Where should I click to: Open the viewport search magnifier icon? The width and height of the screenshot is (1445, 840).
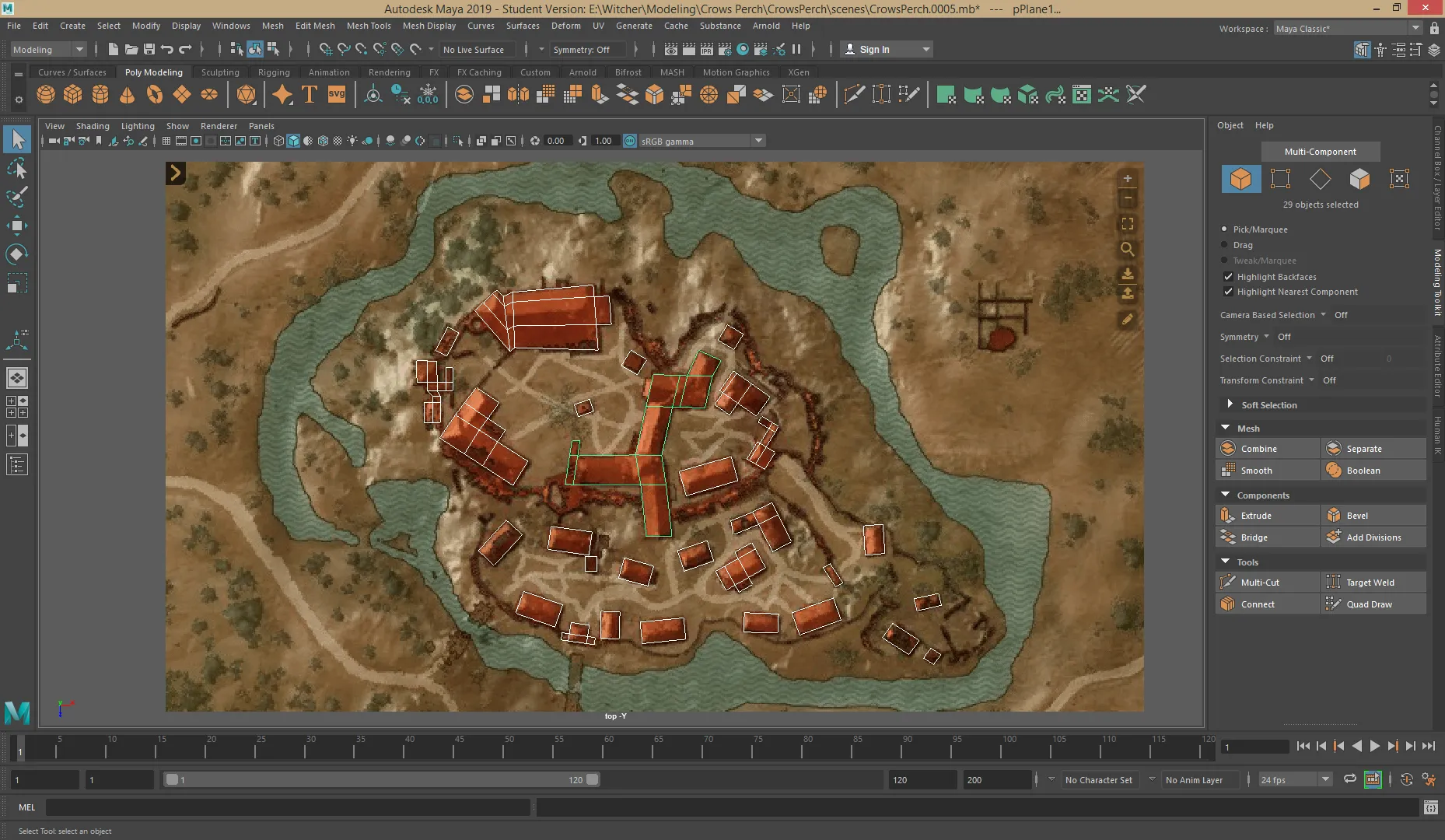[1127, 250]
